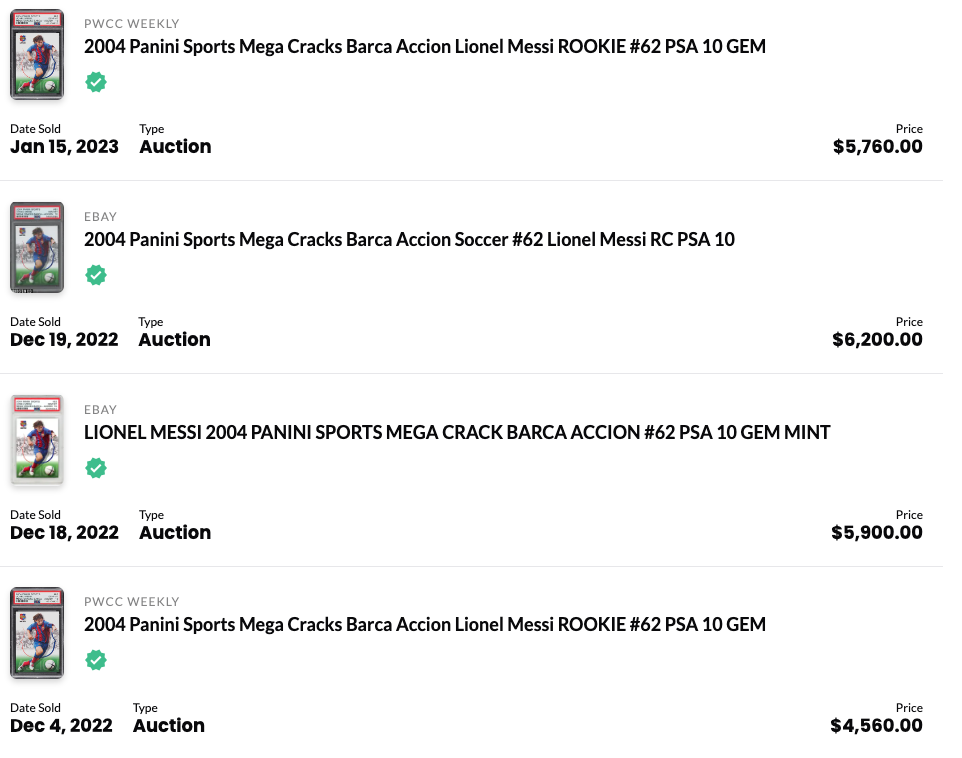
Task: Open 'LIONEL MESSI 2004 PANINI SPORTS MEGA CRACK' listing
Action: click(x=457, y=433)
